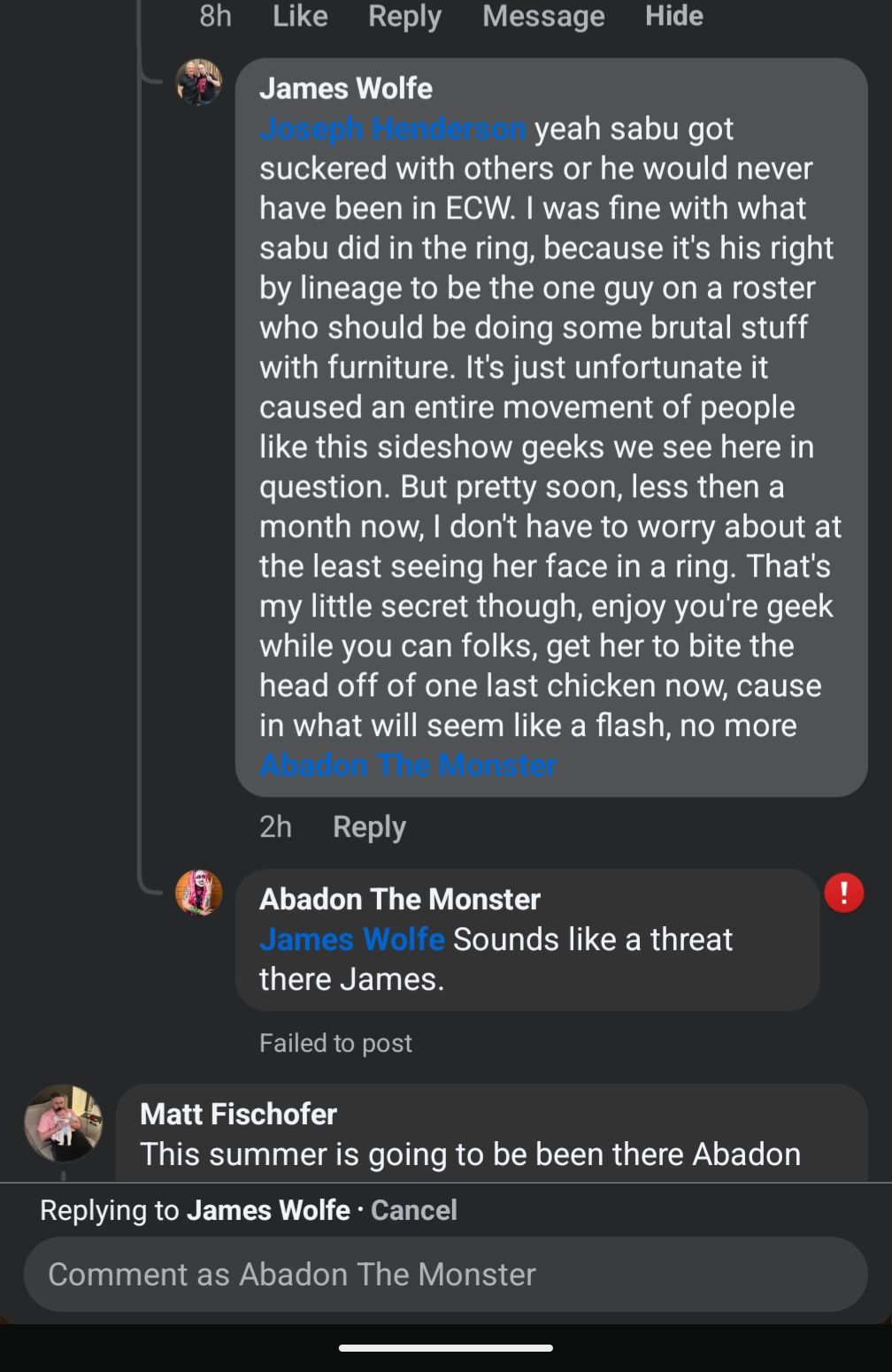Open Abadon The Monster's avatar
This screenshot has width=892, height=1372.
point(198,892)
